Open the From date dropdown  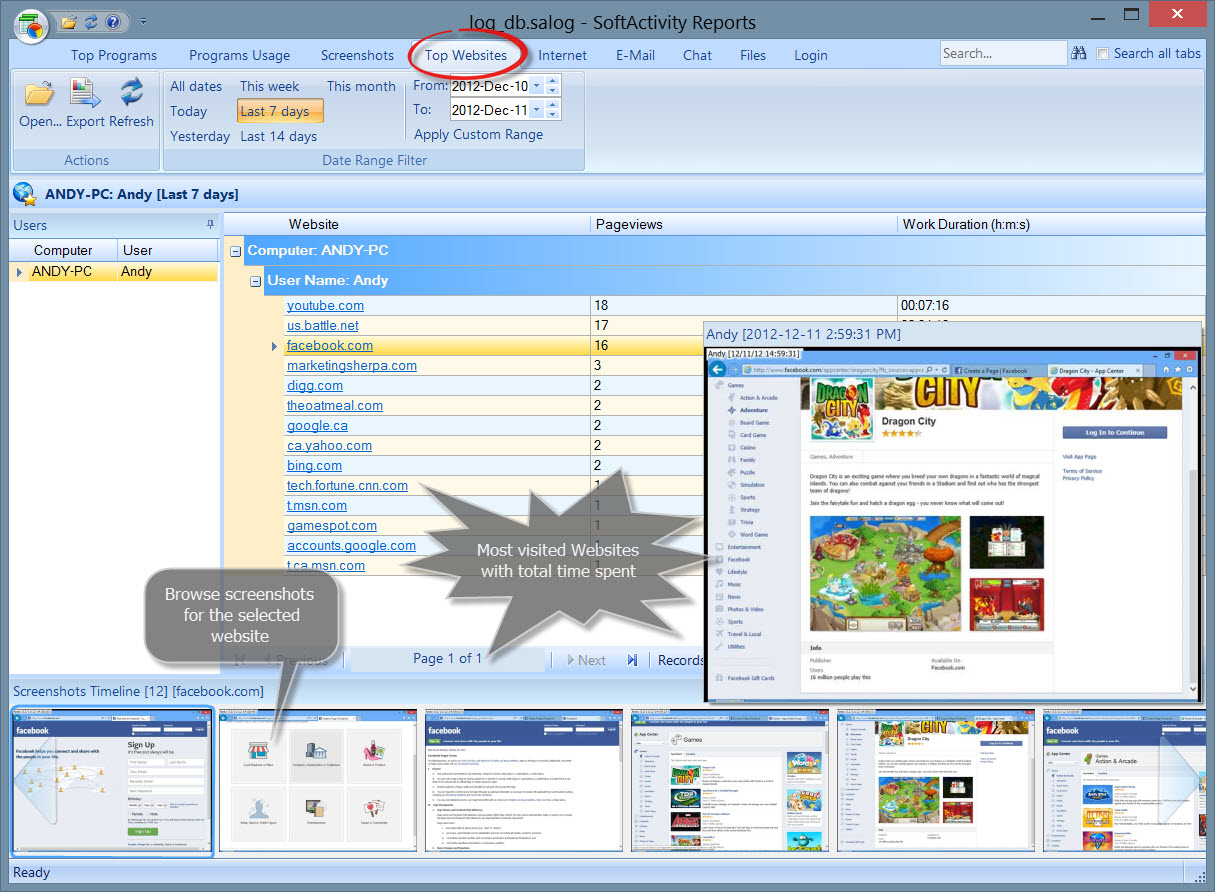click(x=536, y=86)
